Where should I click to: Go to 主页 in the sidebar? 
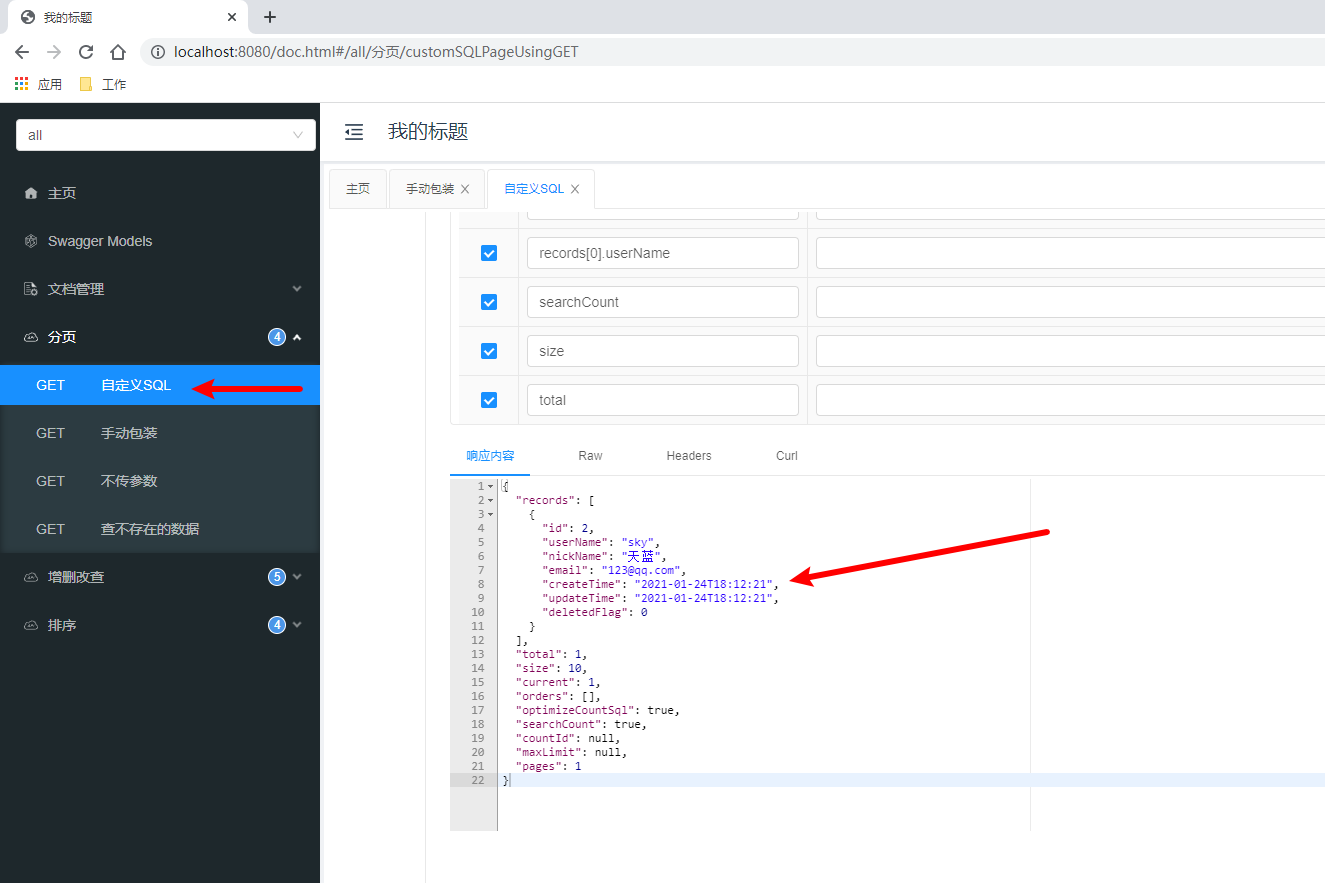[x=62, y=193]
